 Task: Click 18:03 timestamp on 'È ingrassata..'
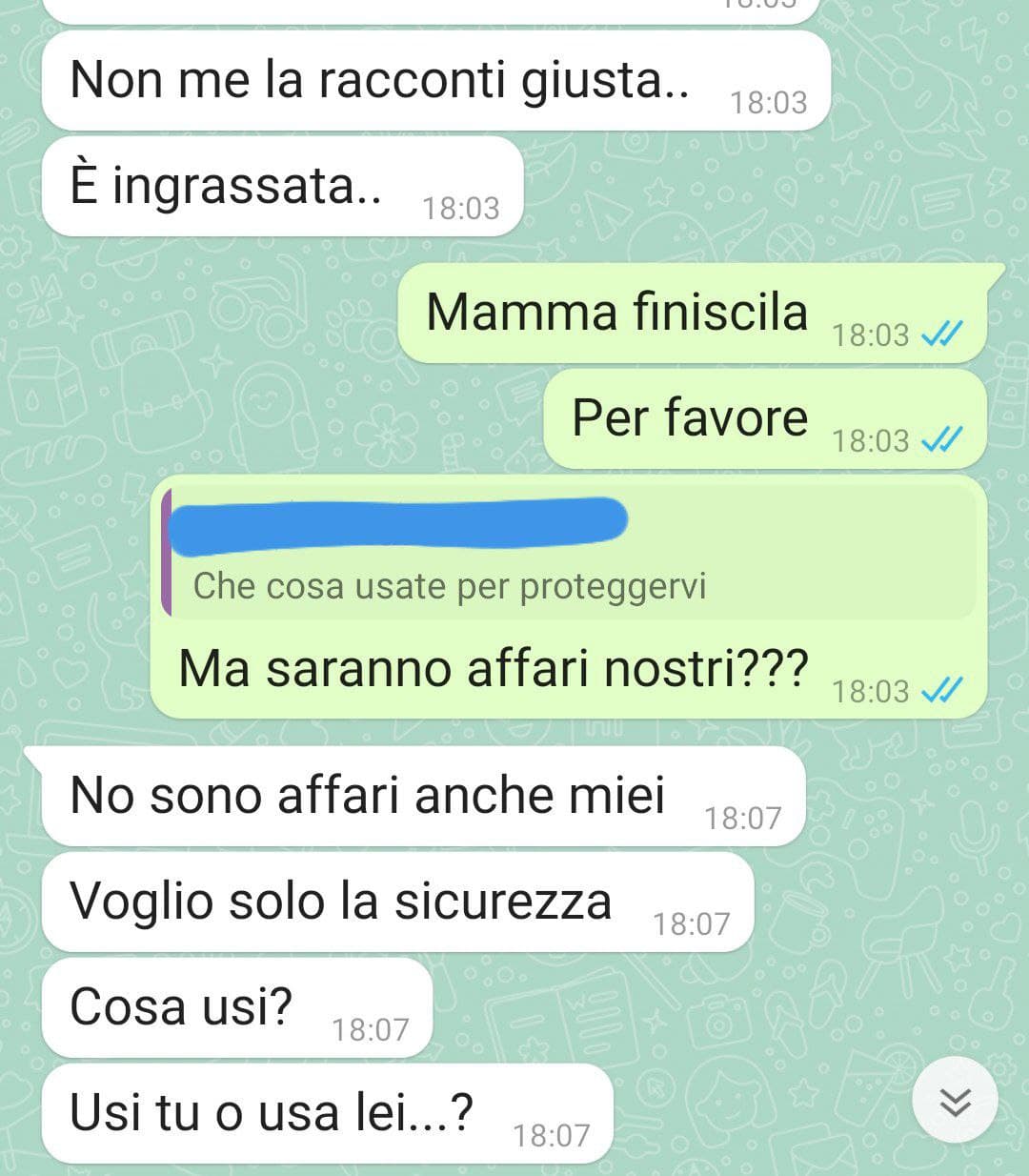460,208
